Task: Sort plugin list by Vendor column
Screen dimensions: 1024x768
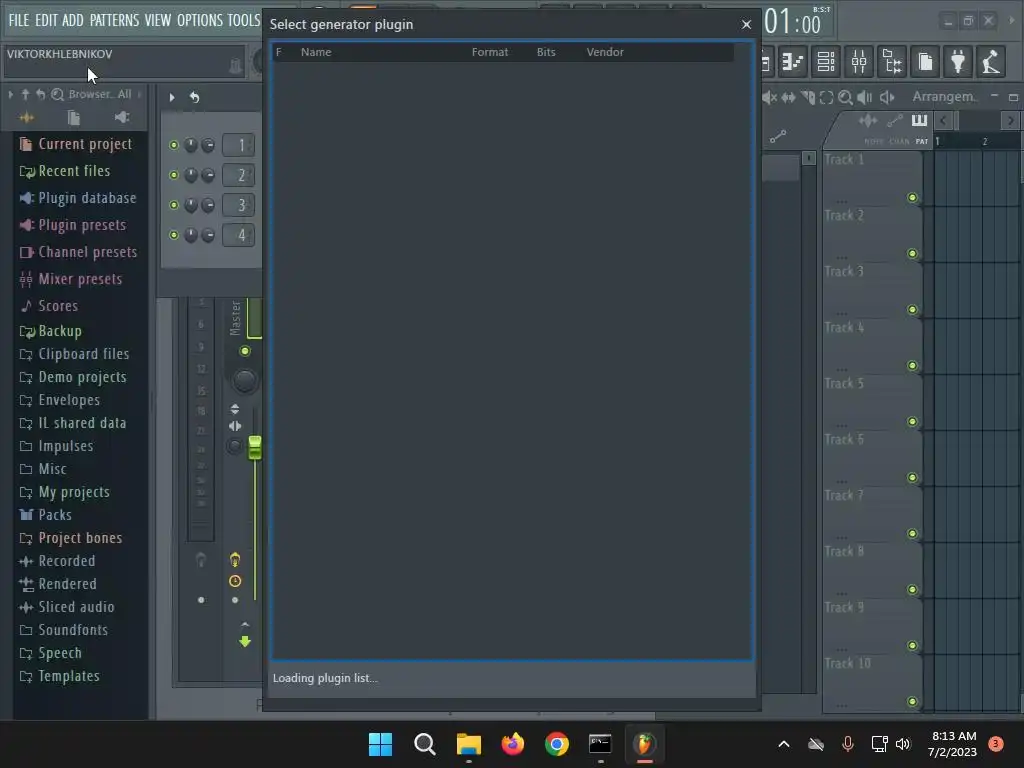Action: pyautogui.click(x=605, y=52)
